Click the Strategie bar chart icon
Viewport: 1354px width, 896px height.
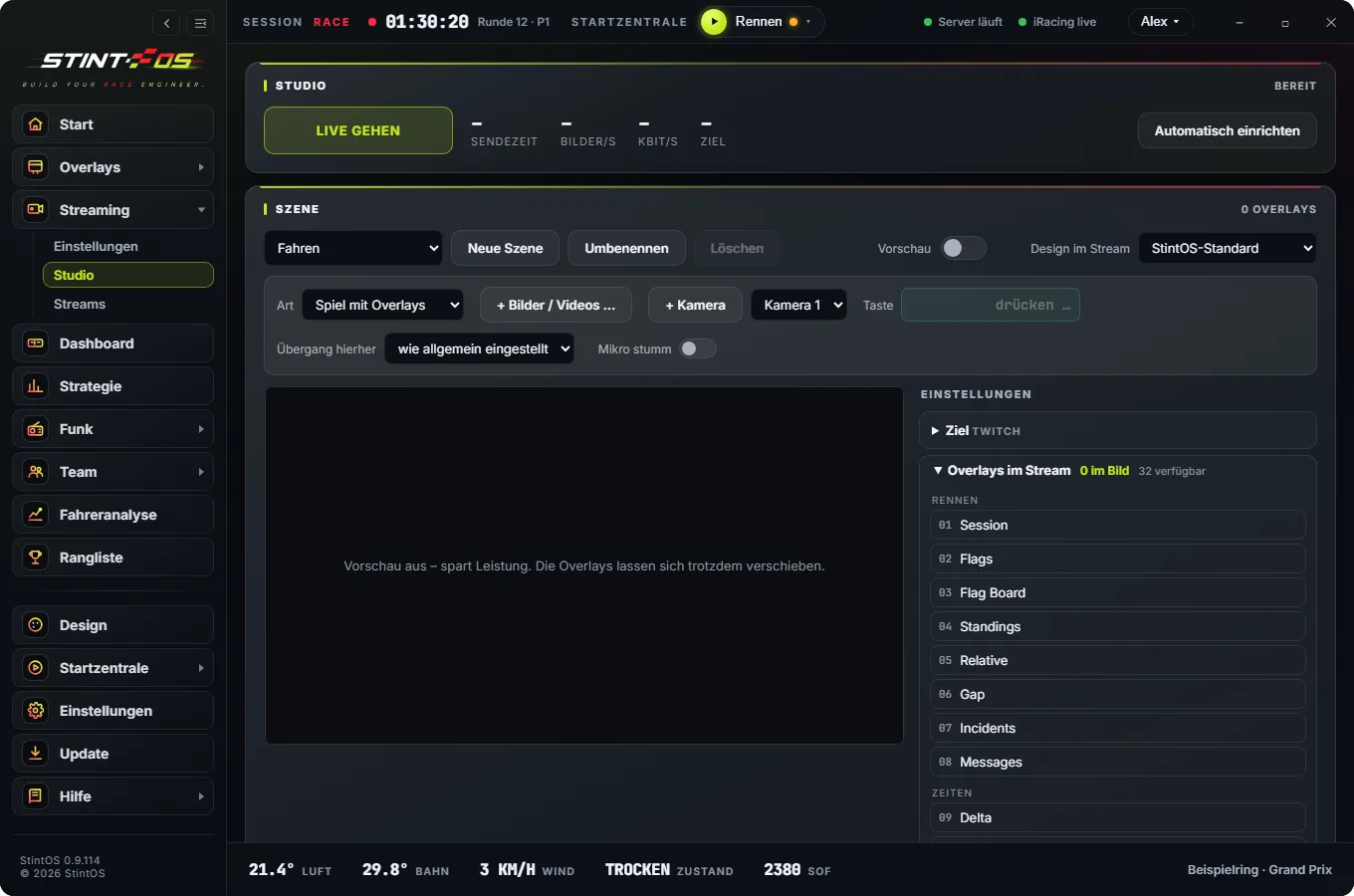36,386
